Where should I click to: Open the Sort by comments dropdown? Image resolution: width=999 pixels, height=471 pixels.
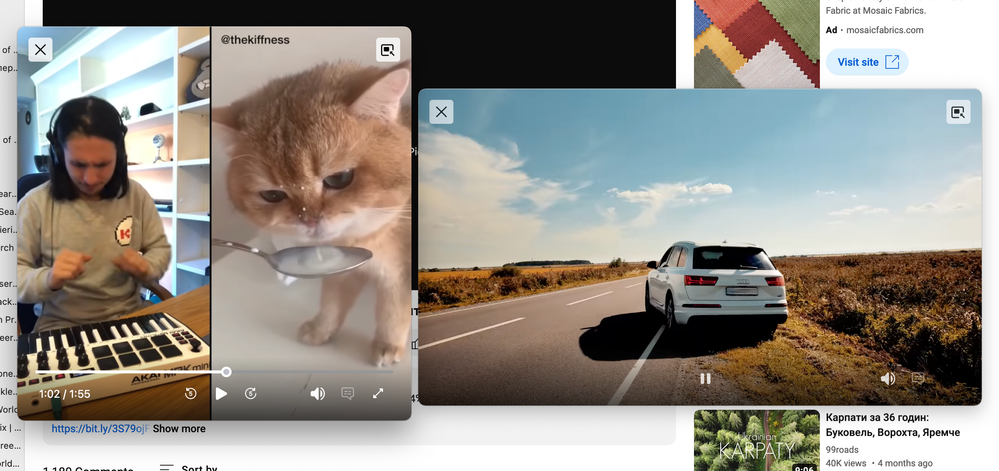pyautogui.click(x=188, y=467)
